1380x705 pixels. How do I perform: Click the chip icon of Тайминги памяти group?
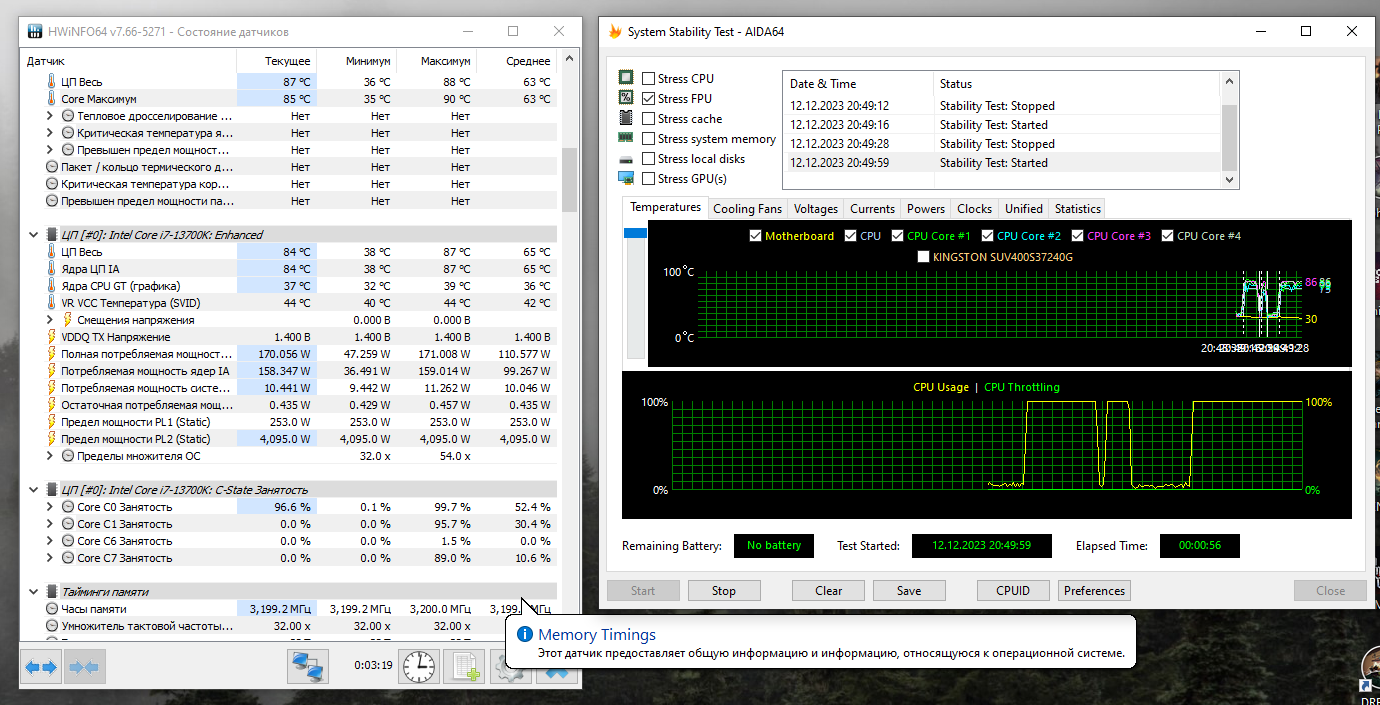click(x=52, y=592)
